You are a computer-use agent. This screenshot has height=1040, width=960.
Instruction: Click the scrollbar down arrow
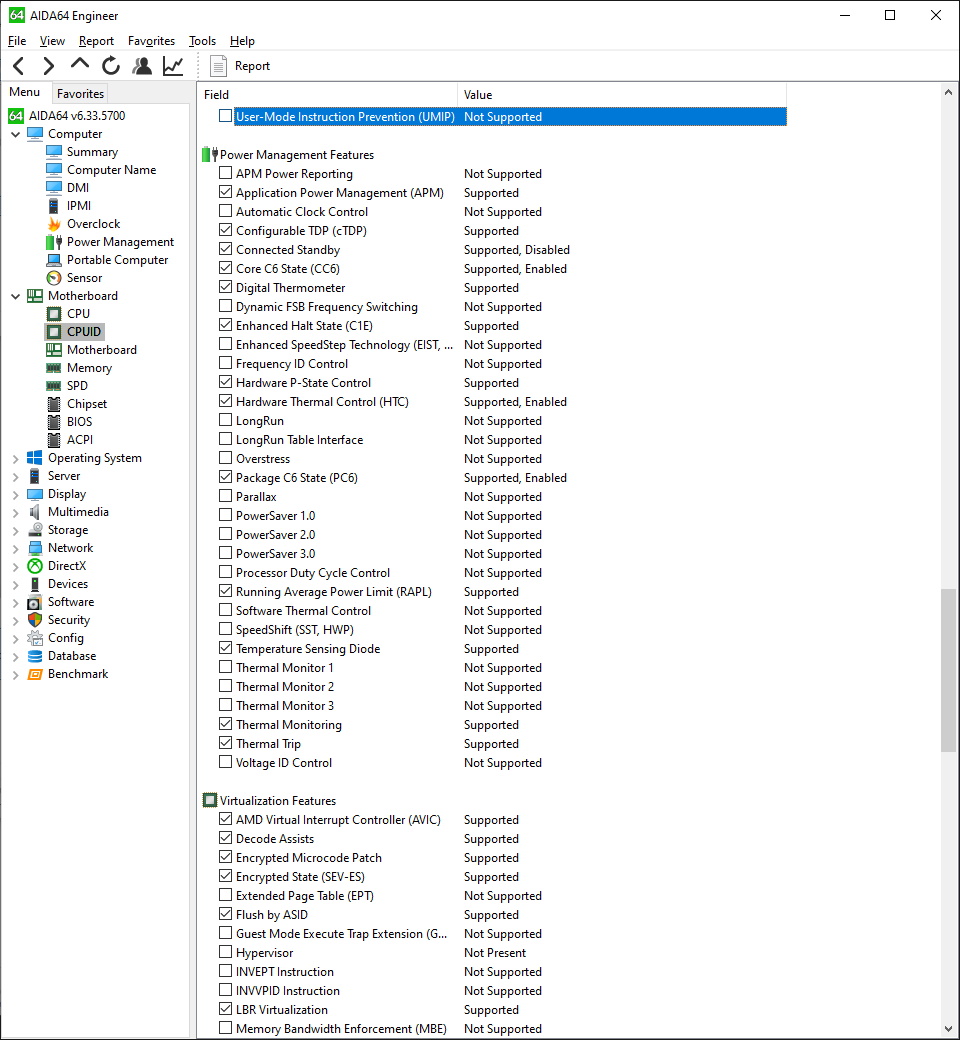coord(949,1029)
